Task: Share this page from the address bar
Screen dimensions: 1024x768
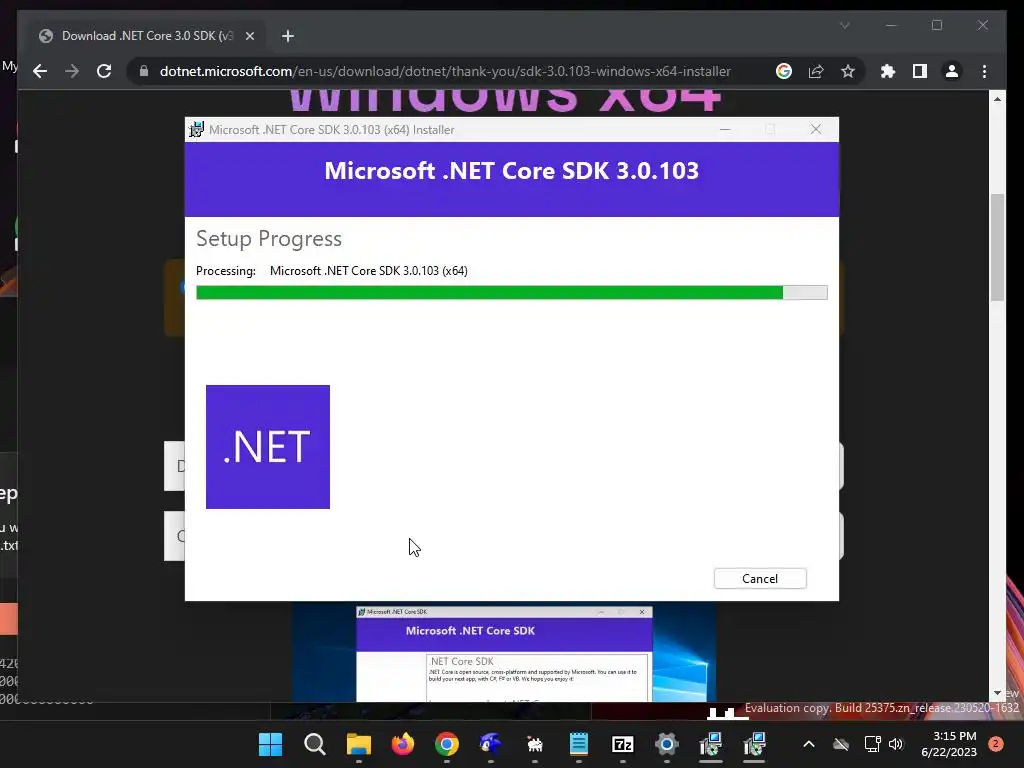Action: click(816, 71)
